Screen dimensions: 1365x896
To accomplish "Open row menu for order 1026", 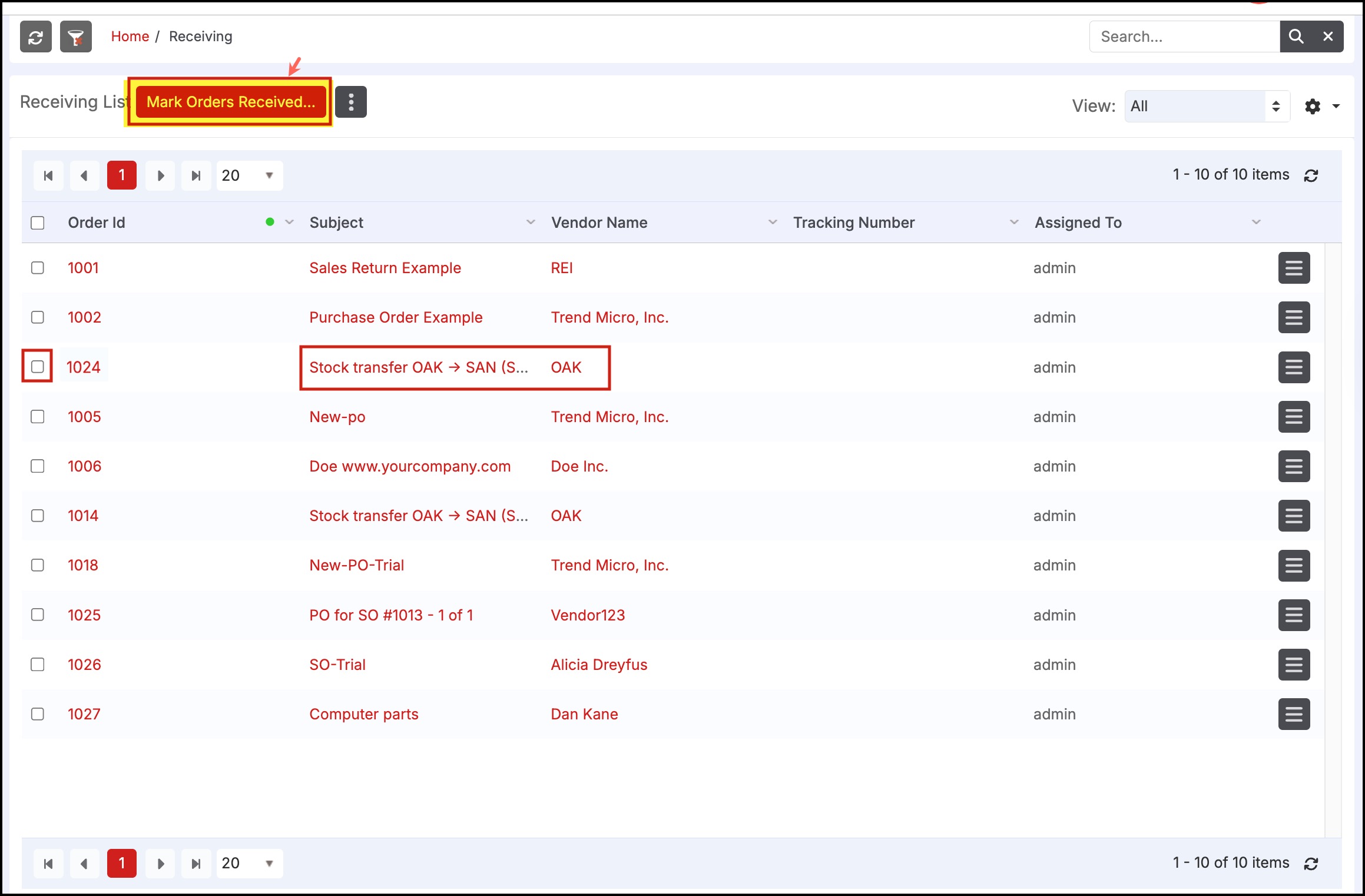I will tap(1294, 665).
